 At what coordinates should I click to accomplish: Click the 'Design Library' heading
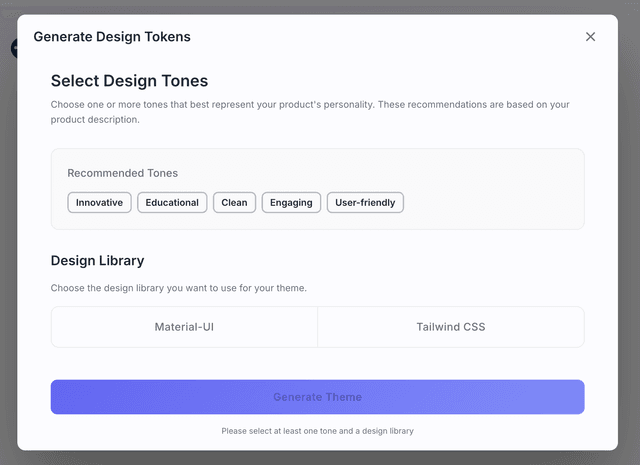click(98, 260)
